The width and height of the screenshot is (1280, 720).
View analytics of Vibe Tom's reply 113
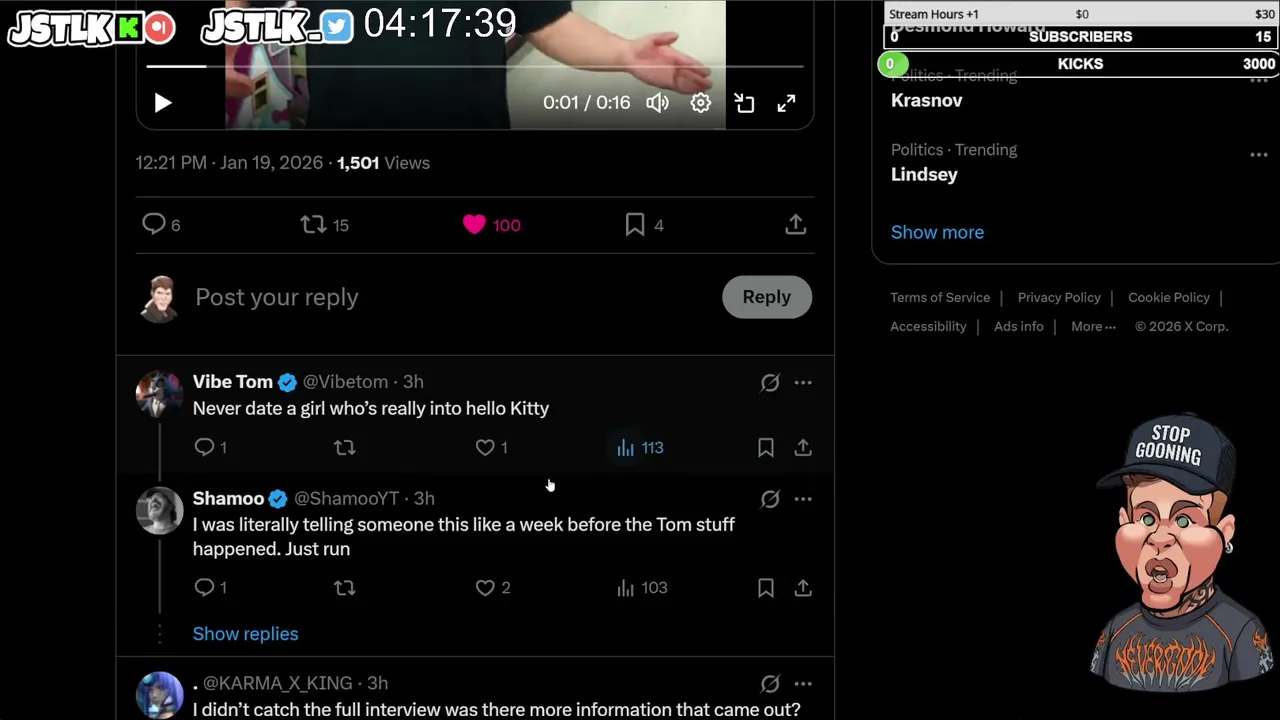(640, 448)
